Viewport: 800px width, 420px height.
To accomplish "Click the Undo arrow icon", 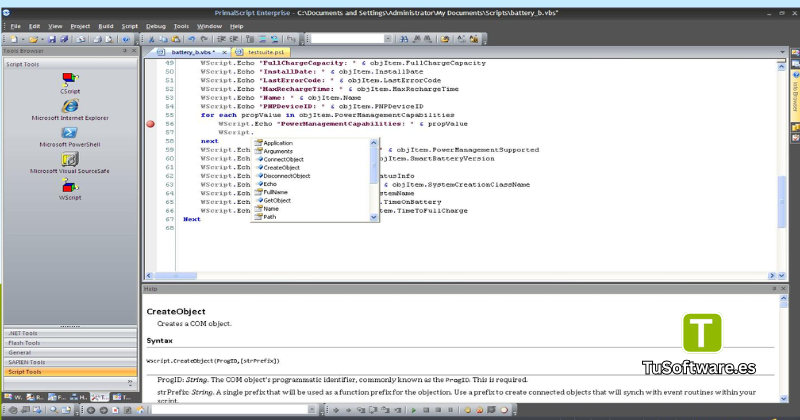I will [x=191, y=39].
